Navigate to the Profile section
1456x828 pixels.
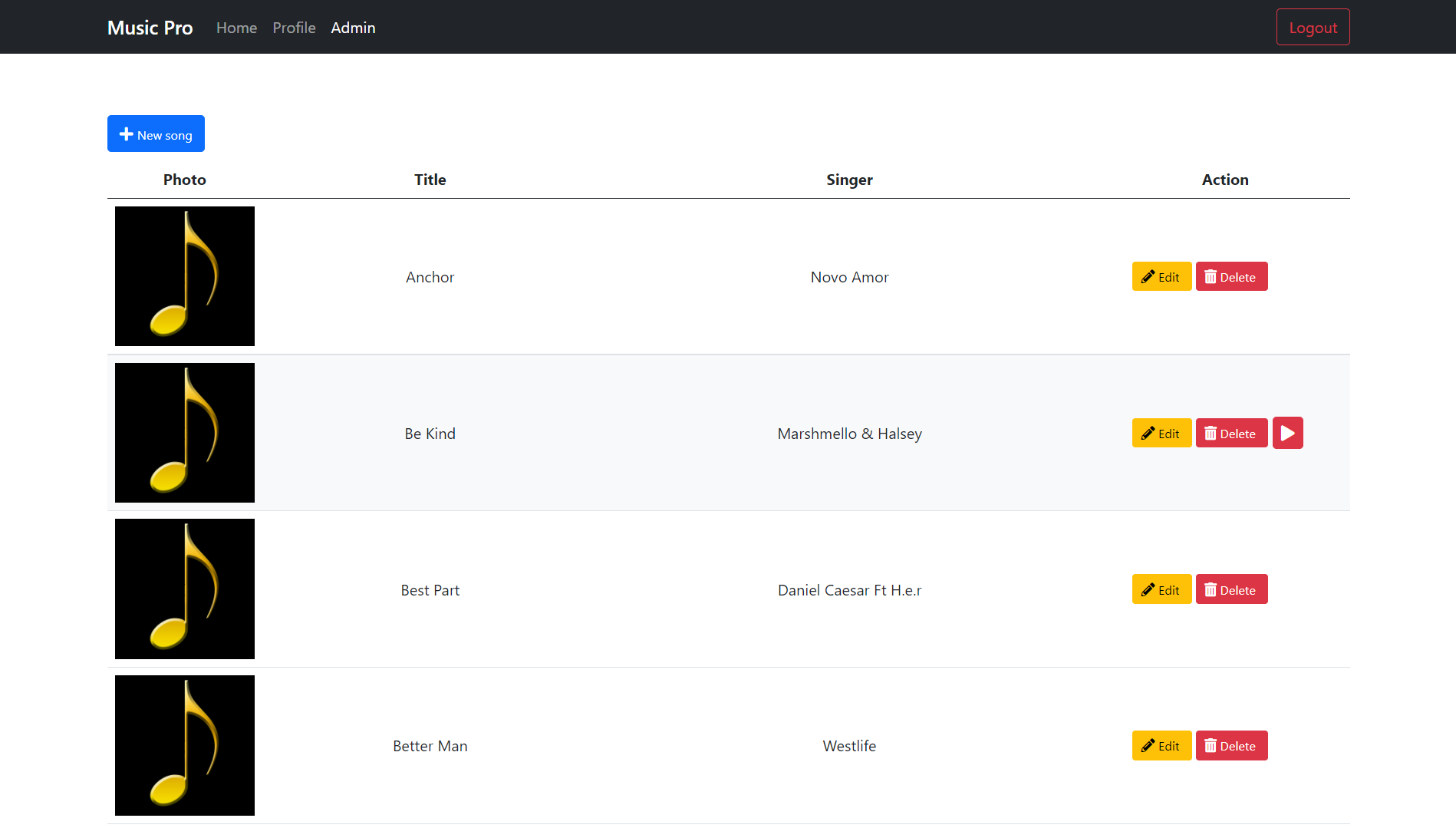[x=294, y=28]
